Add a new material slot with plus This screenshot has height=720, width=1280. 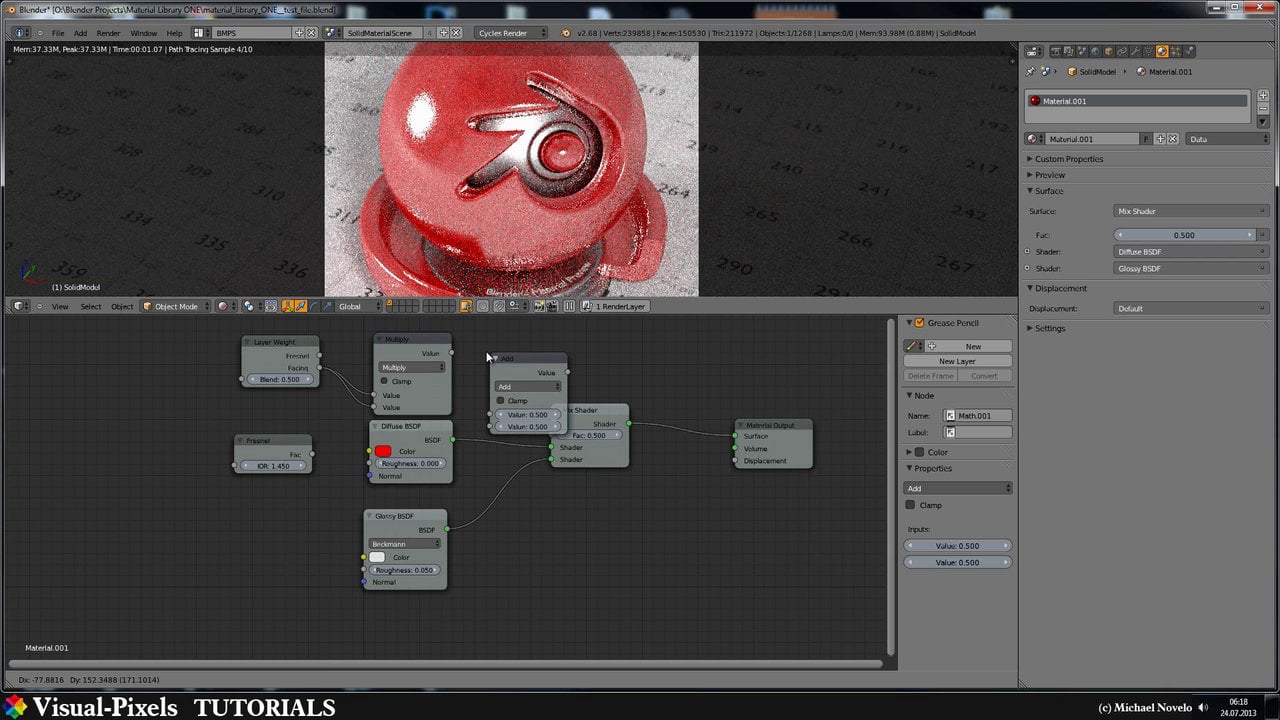[1263, 95]
